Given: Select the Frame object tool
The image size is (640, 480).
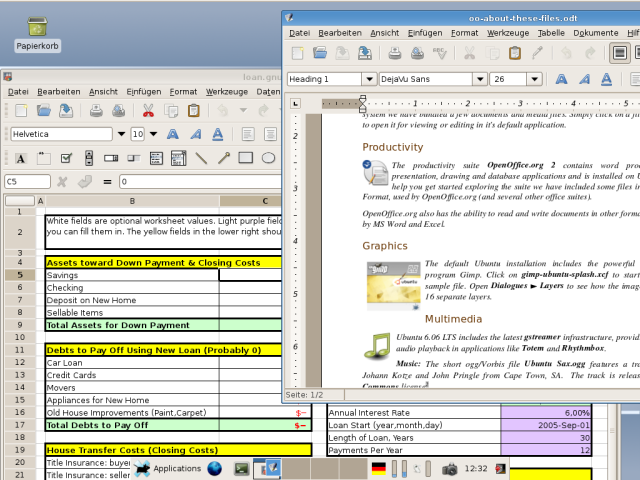Looking at the screenshot, I should pyautogui.click(x=43, y=158).
